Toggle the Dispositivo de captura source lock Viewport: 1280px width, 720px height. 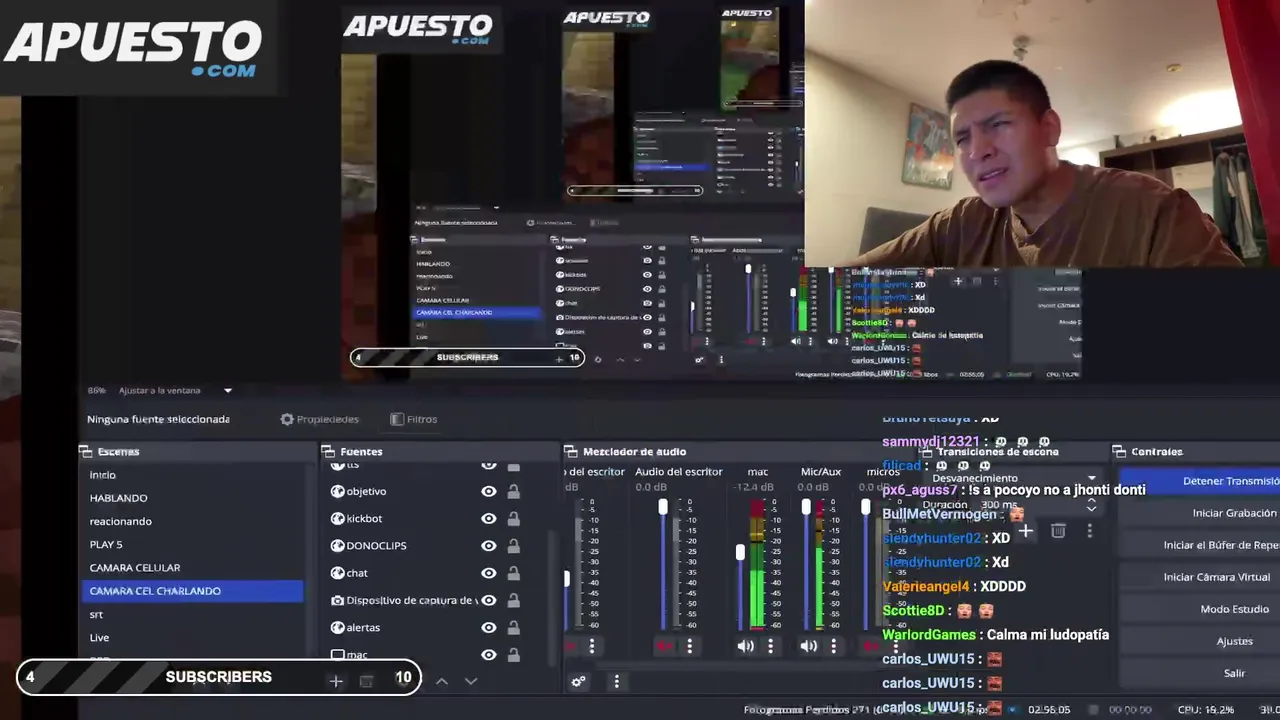tap(513, 600)
